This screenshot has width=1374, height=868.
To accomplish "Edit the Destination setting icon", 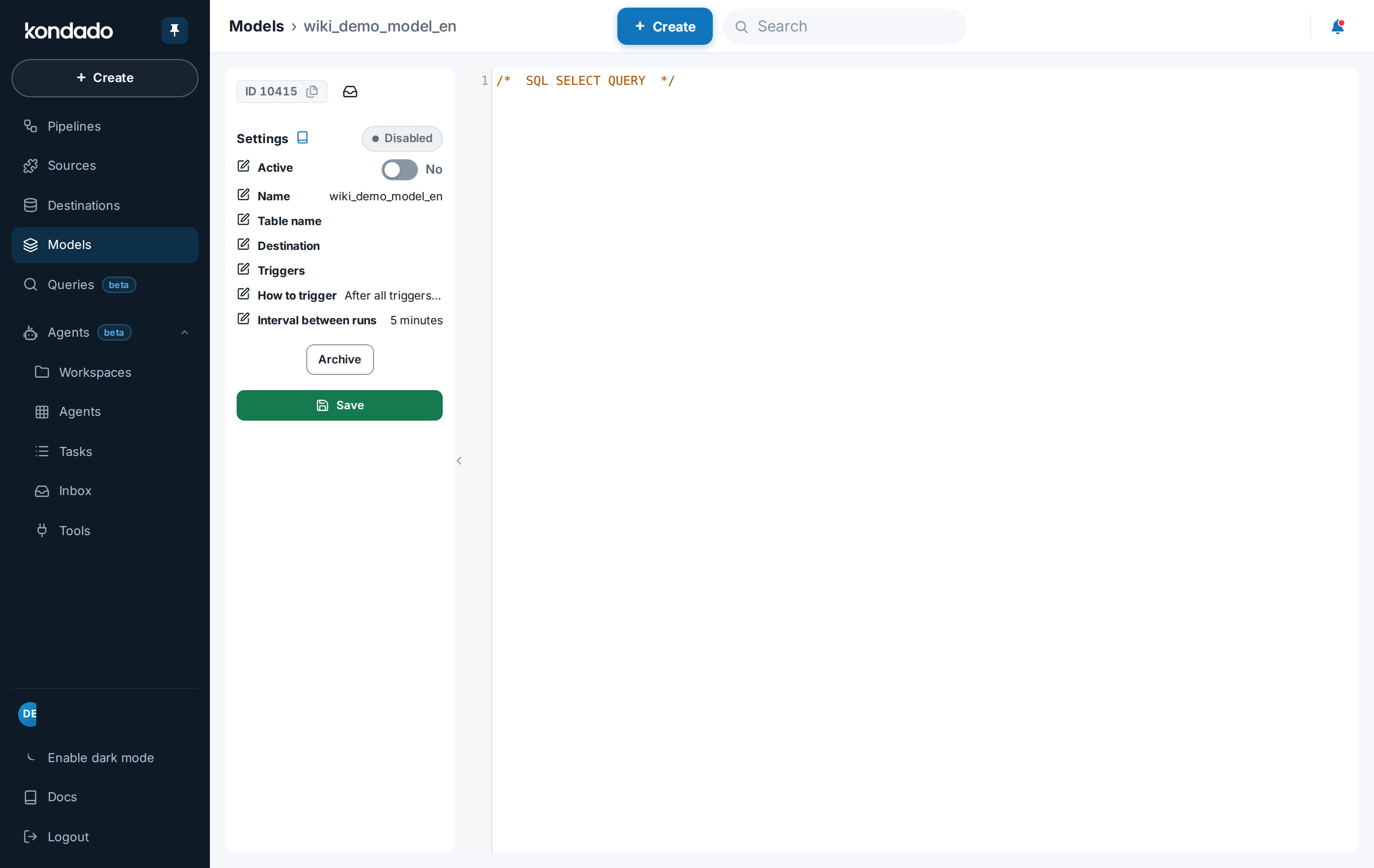I will [x=244, y=245].
